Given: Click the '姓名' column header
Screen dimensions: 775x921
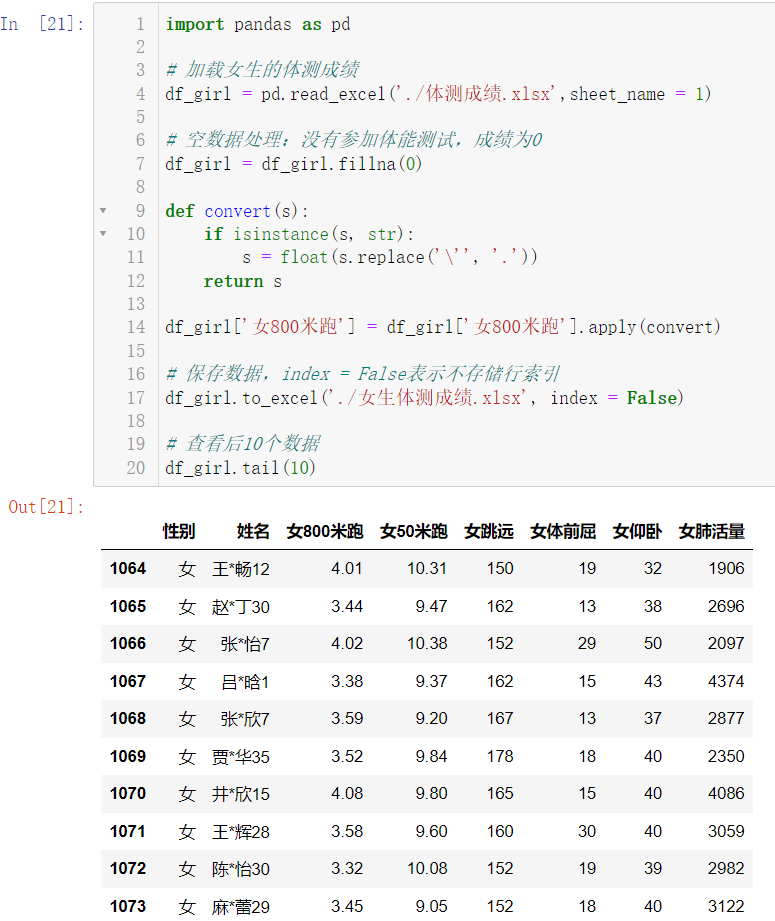Looking at the screenshot, I should pos(253,532).
